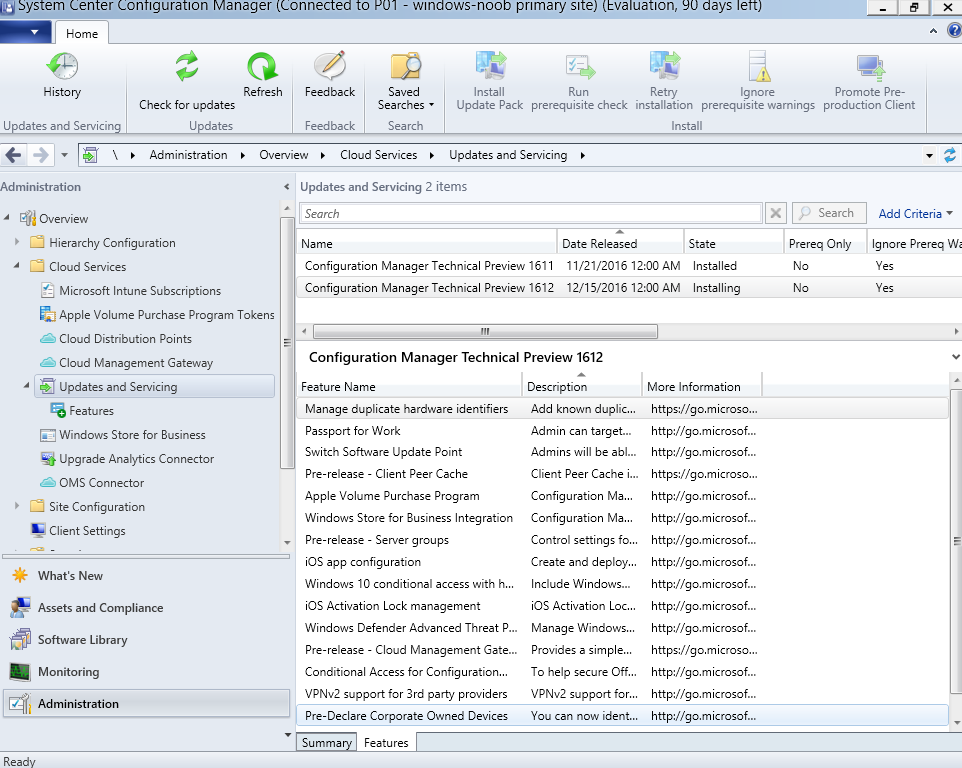Viewport: 962px width, 768px height.
Task: Select iOS Activation Lock management feature
Action: (x=622, y=606)
